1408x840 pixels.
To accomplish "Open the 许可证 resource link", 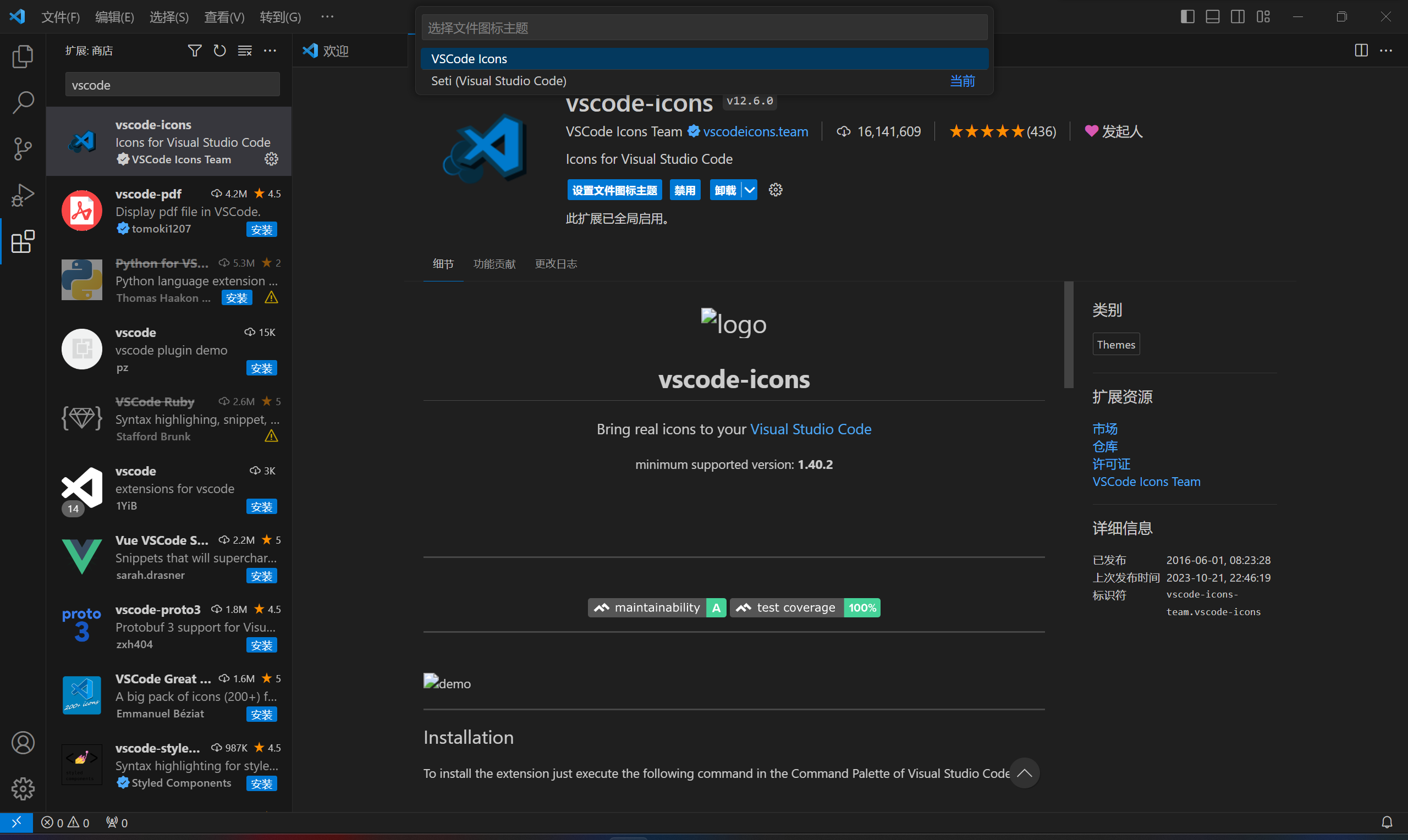I will click(1111, 463).
